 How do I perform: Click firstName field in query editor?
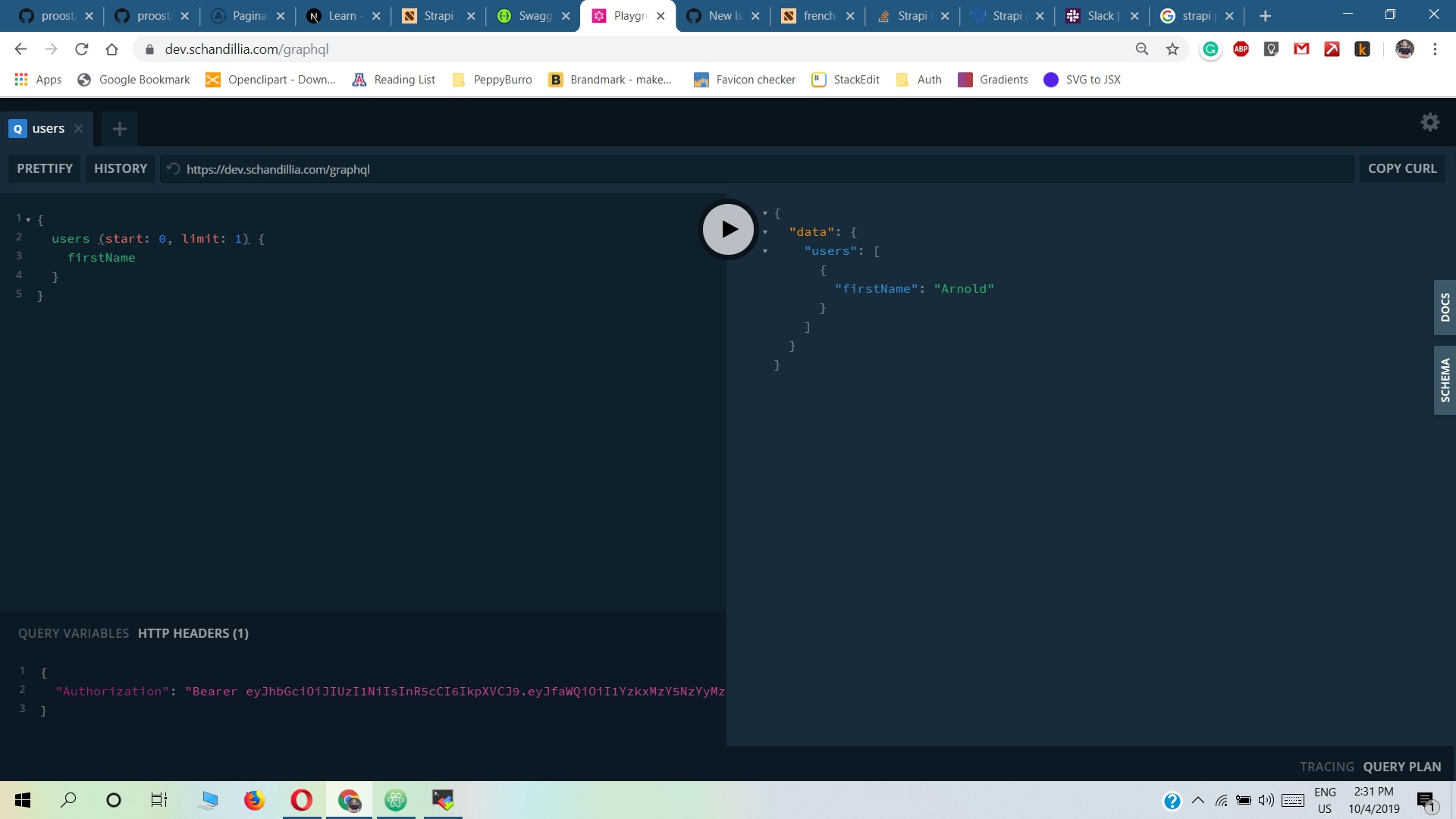coord(101,258)
